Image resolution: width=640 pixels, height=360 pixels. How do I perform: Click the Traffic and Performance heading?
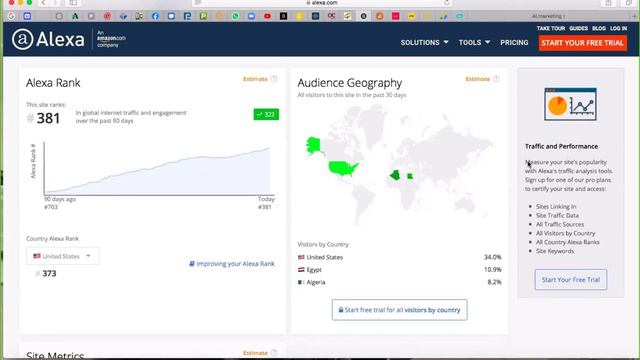561,146
